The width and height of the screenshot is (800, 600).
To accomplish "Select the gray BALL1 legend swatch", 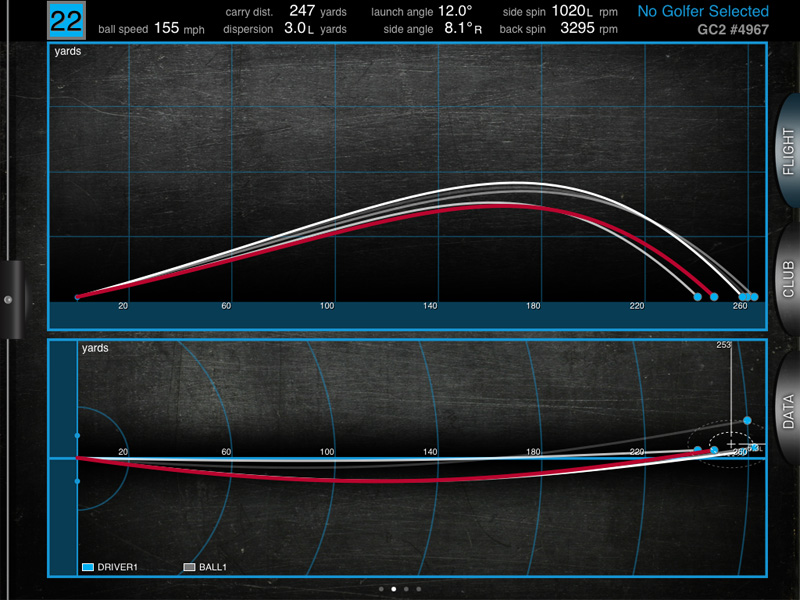I will click(x=189, y=567).
